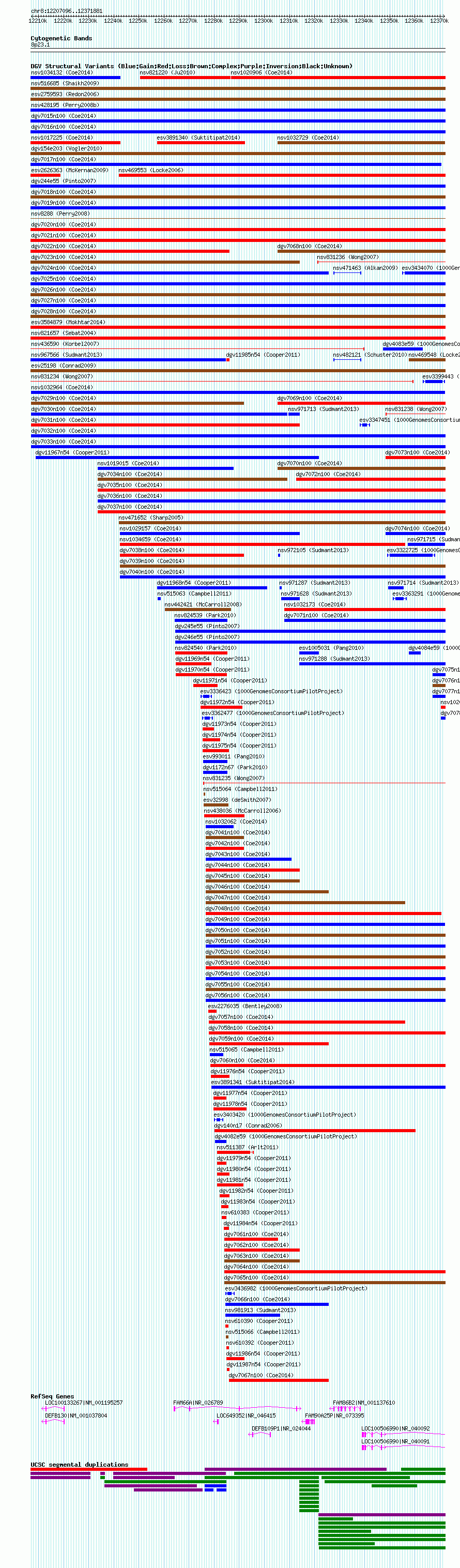Open gene LOC100133267|NM_001195257
The height and width of the screenshot is (1568, 460).
click(84, 1403)
